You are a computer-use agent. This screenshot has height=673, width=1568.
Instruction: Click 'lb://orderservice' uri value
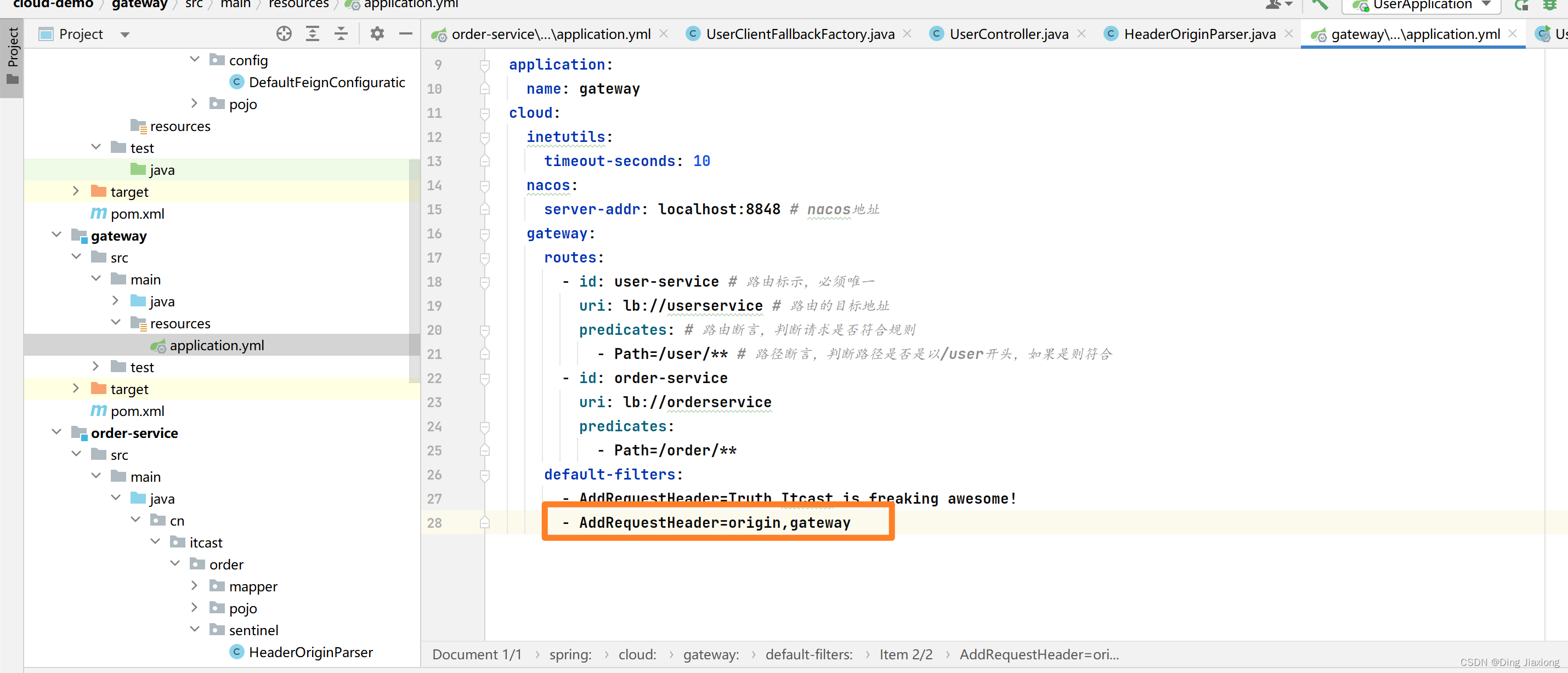coord(697,402)
